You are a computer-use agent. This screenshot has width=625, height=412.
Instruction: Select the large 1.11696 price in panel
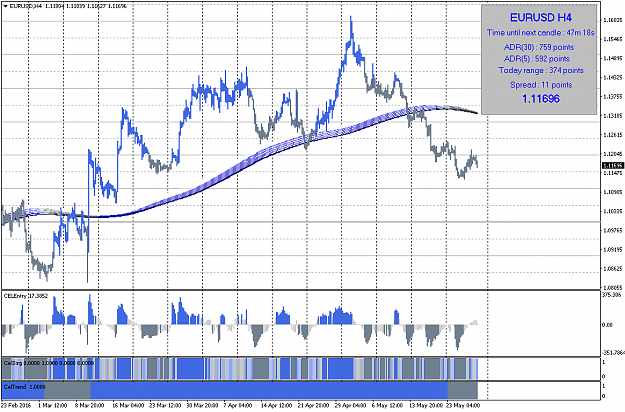pos(541,98)
